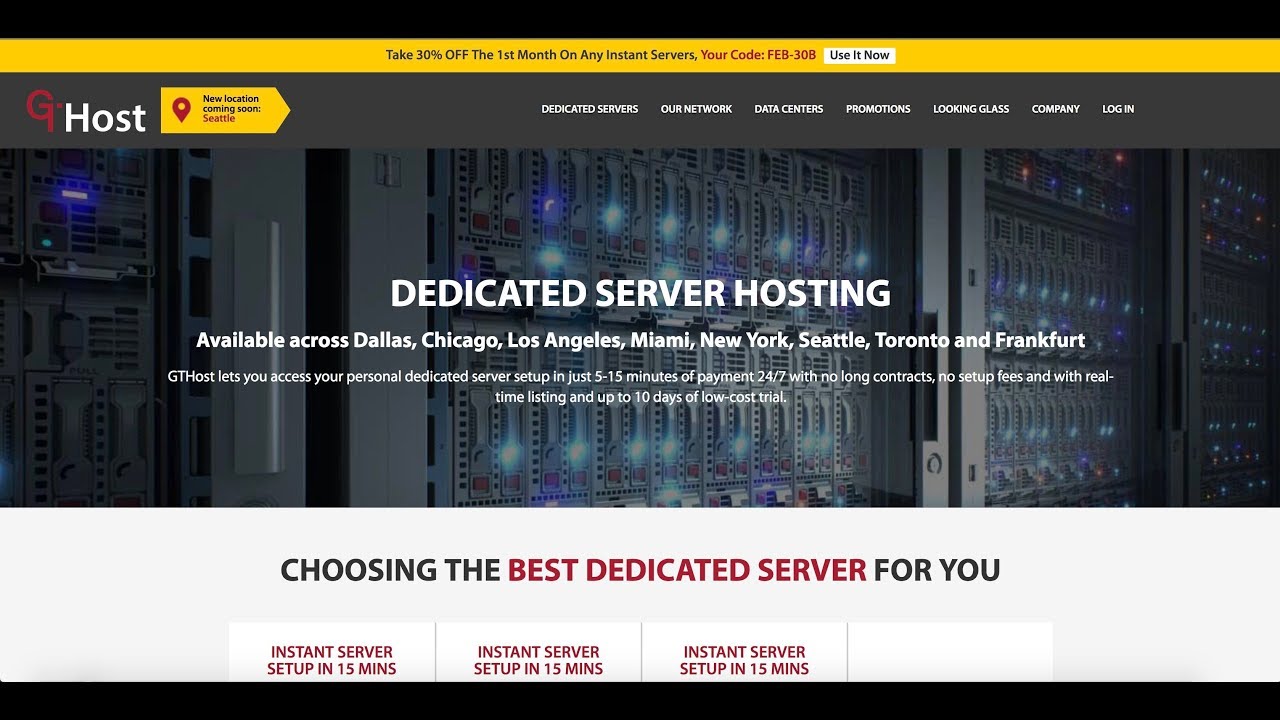Click the 'Available across Dallas, Chicago' subtitle
1280x720 pixels.
tap(640, 340)
